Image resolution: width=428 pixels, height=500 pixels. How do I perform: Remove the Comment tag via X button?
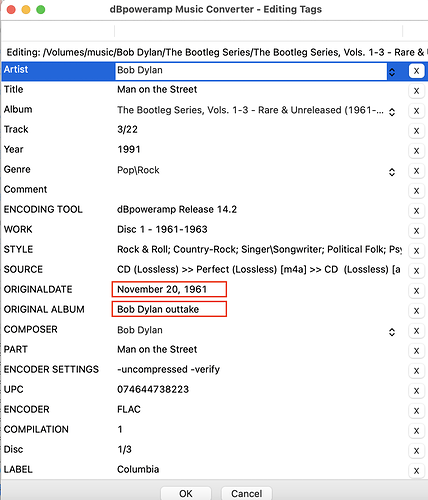pyautogui.click(x=416, y=191)
